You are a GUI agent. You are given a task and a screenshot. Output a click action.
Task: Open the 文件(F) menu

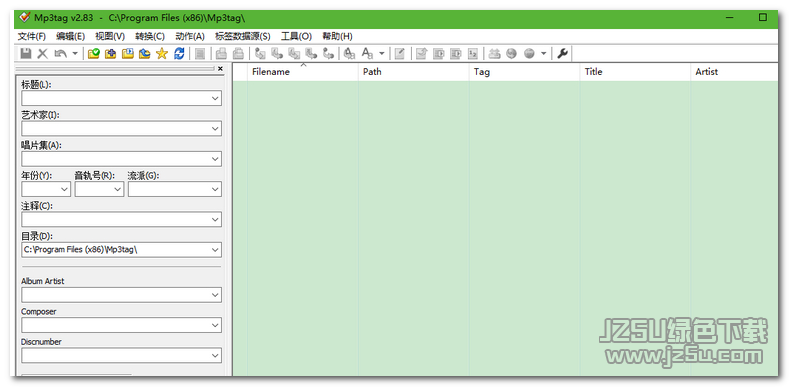31,36
